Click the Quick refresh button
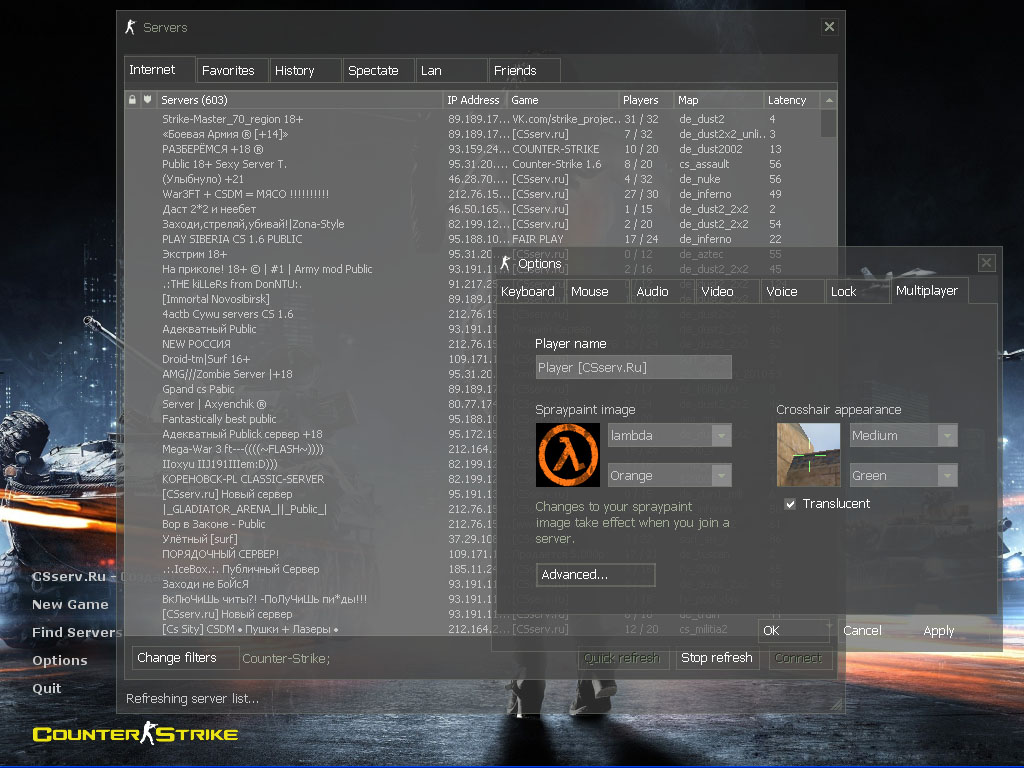 click(x=622, y=658)
